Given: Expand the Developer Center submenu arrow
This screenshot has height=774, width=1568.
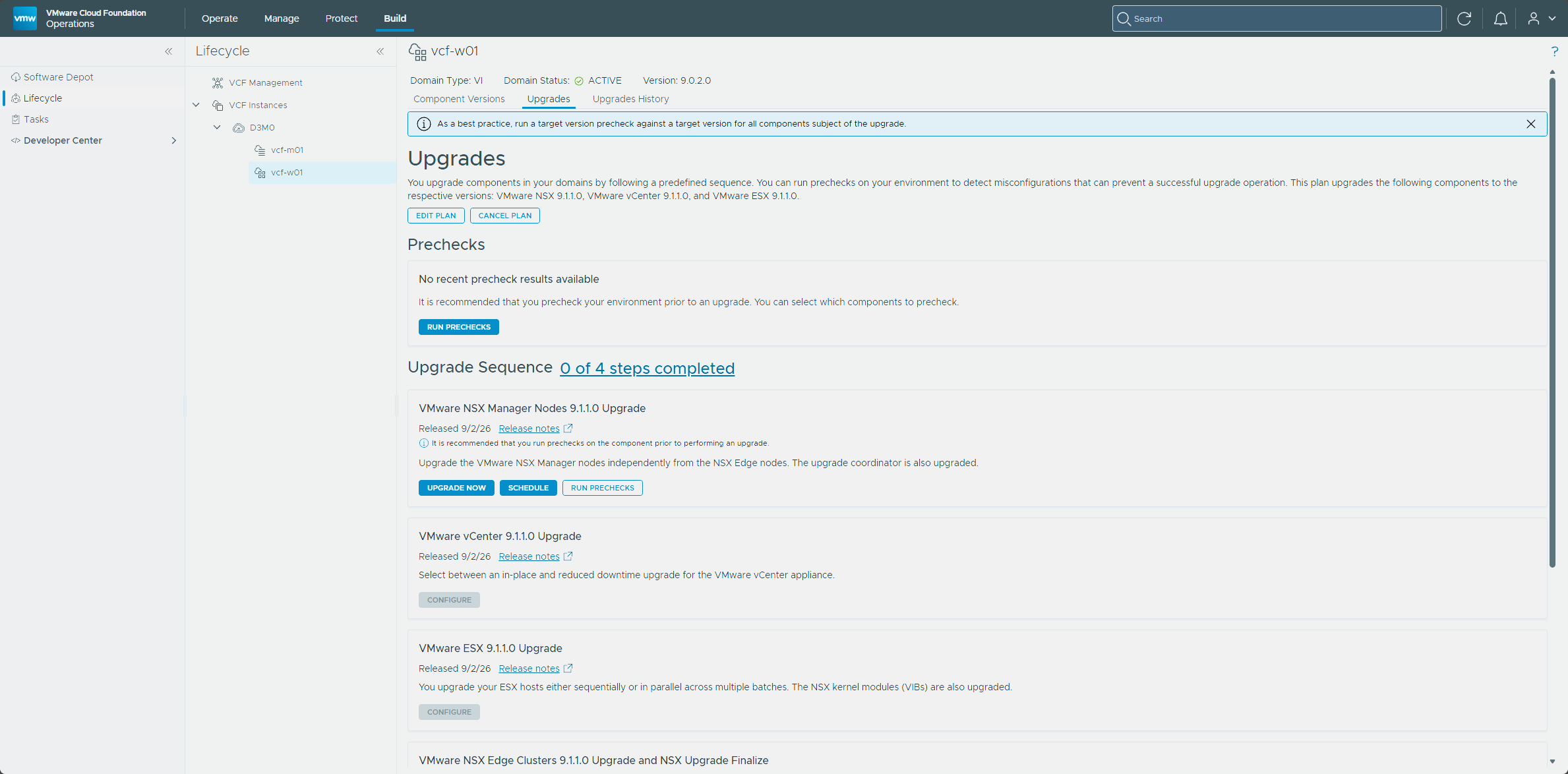Looking at the screenshot, I should (x=174, y=140).
